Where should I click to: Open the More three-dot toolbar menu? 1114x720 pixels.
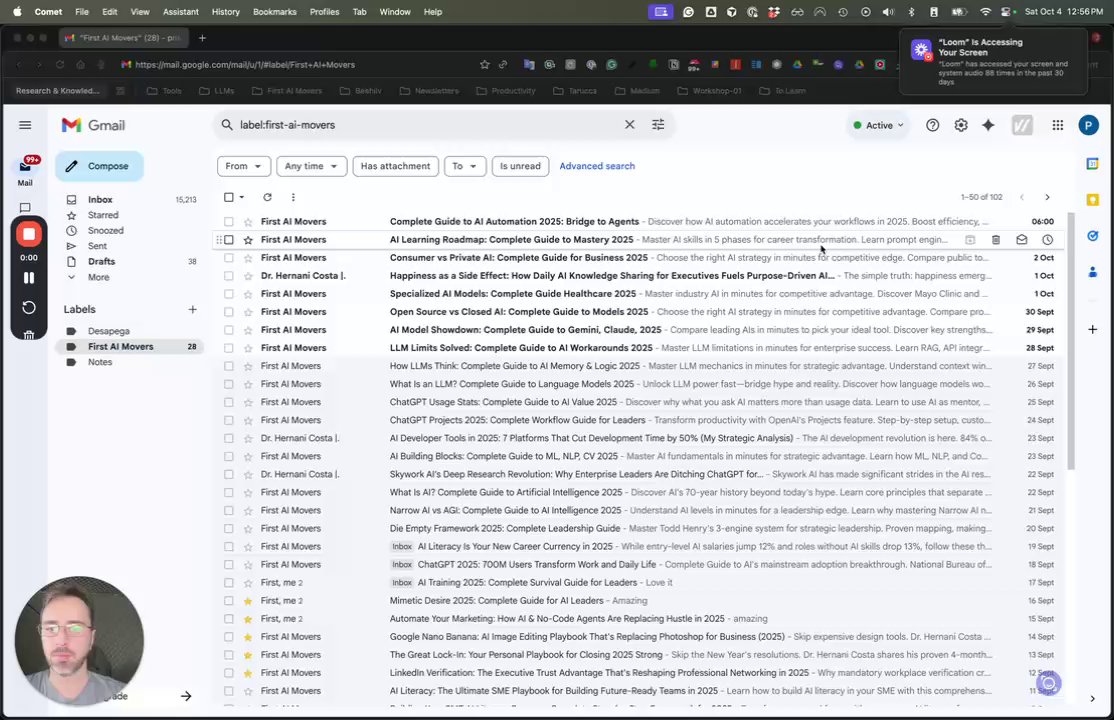[293, 197]
